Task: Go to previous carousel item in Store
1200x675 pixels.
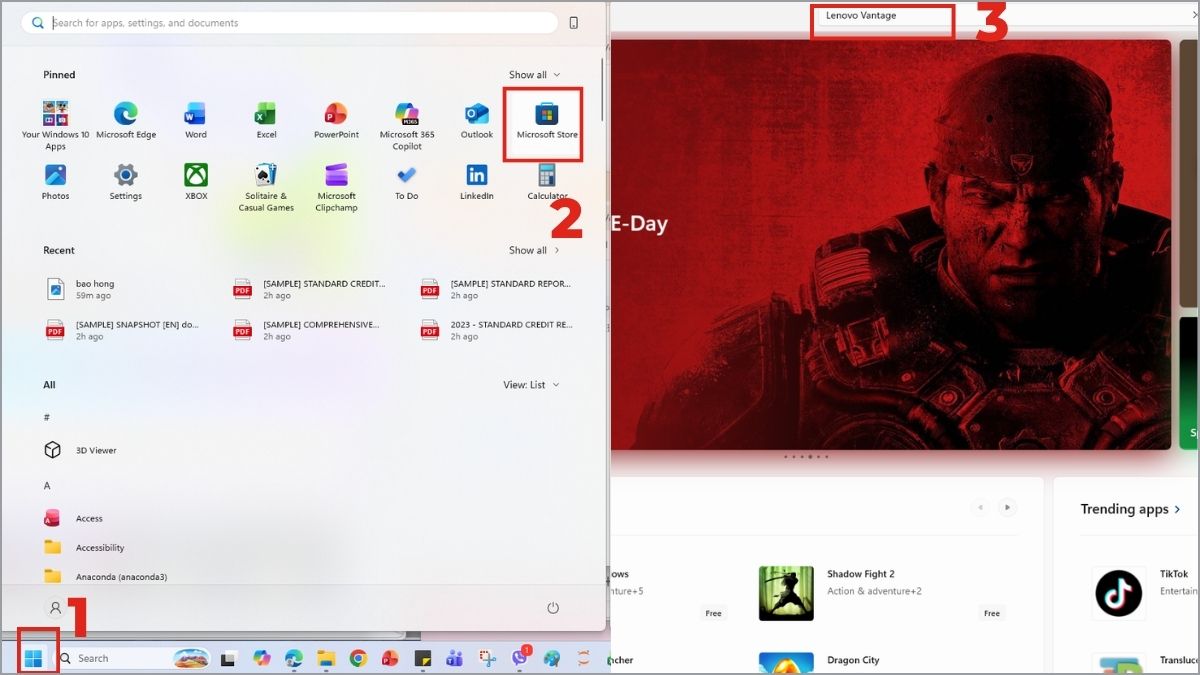Action: tap(981, 508)
